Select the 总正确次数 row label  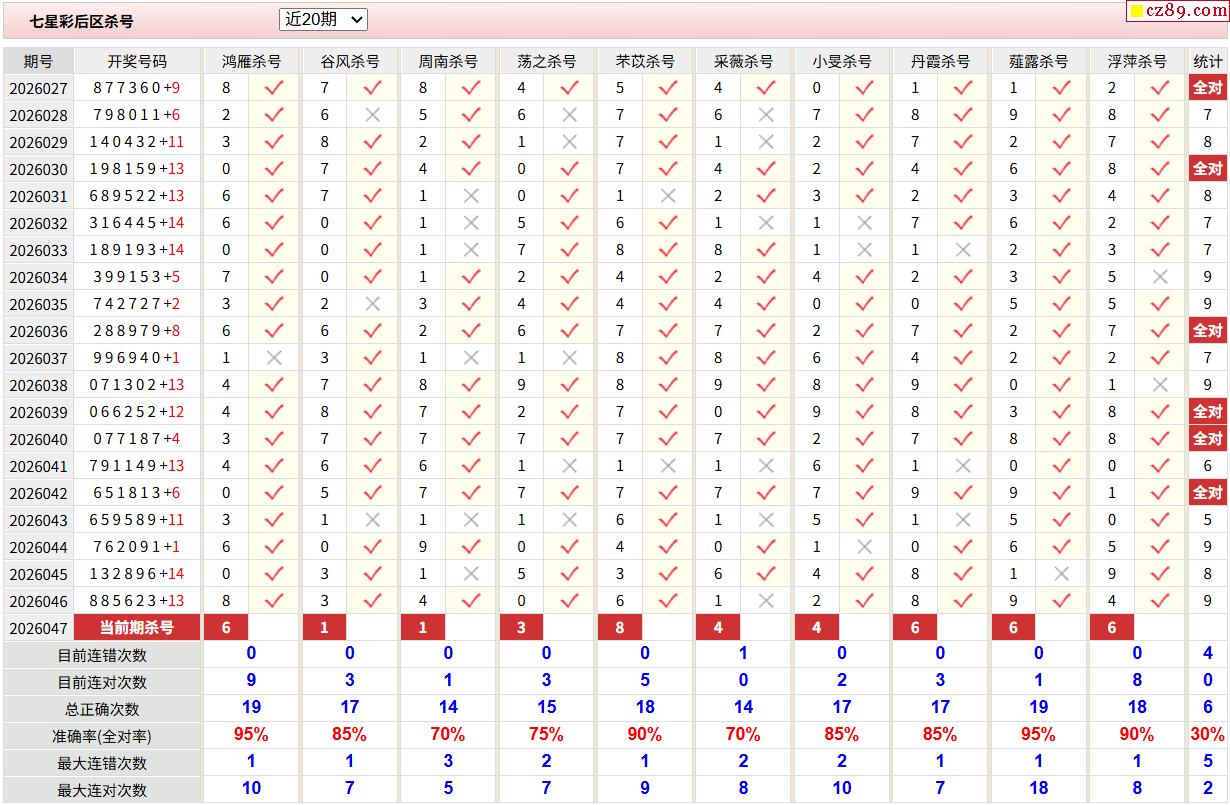coord(102,710)
